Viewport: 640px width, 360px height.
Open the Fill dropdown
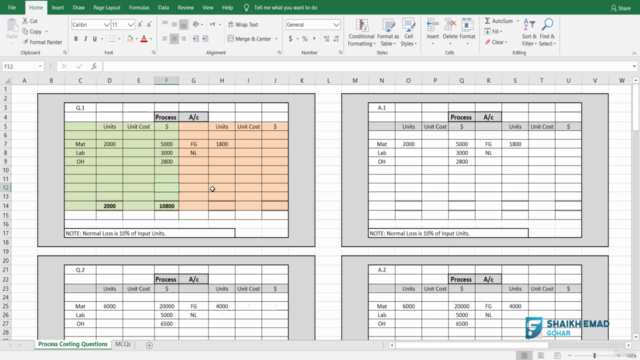click(493, 31)
